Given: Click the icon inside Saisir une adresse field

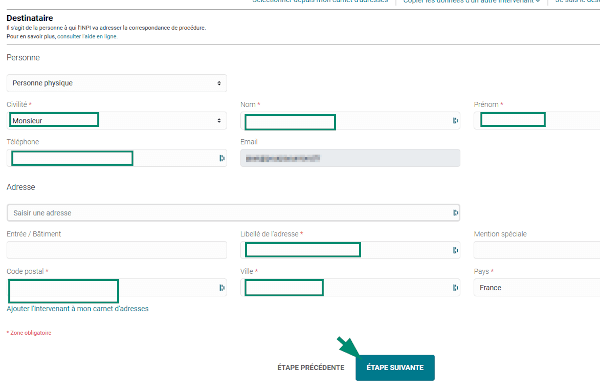Looking at the screenshot, I should pos(455,213).
